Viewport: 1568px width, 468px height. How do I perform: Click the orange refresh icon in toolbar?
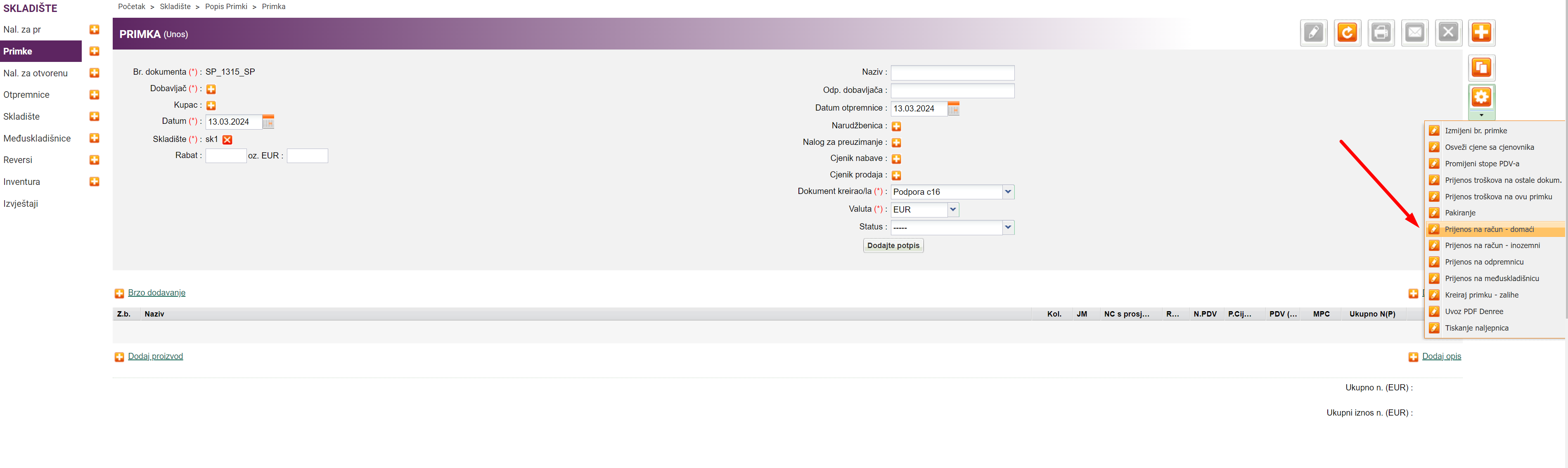click(1347, 33)
